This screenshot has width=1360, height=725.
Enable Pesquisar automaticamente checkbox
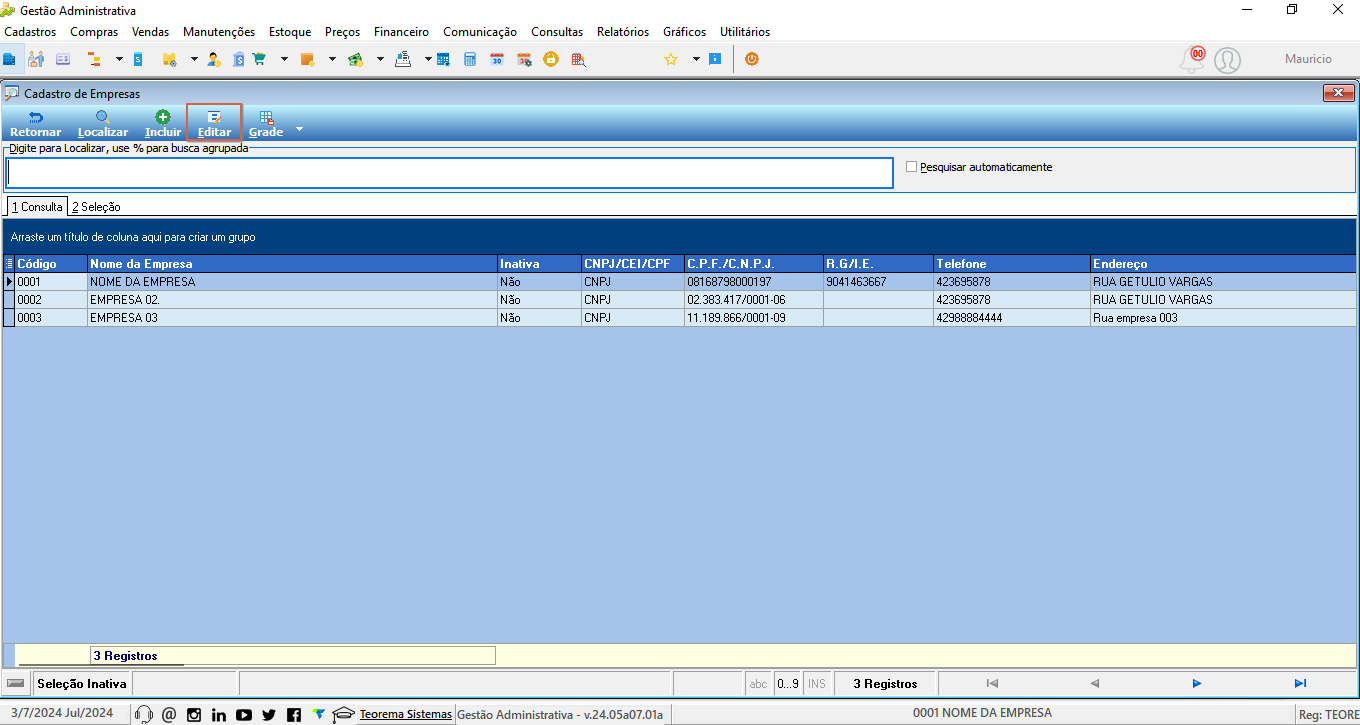911,167
